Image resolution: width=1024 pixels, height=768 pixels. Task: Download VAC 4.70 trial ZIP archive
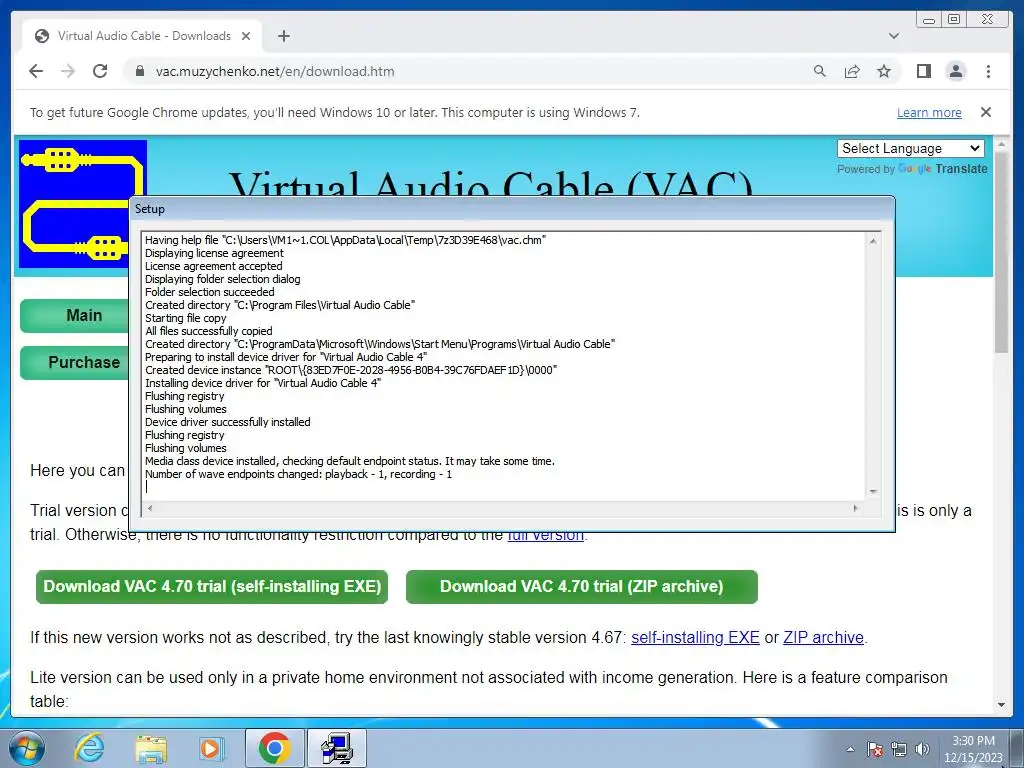[x=582, y=586]
